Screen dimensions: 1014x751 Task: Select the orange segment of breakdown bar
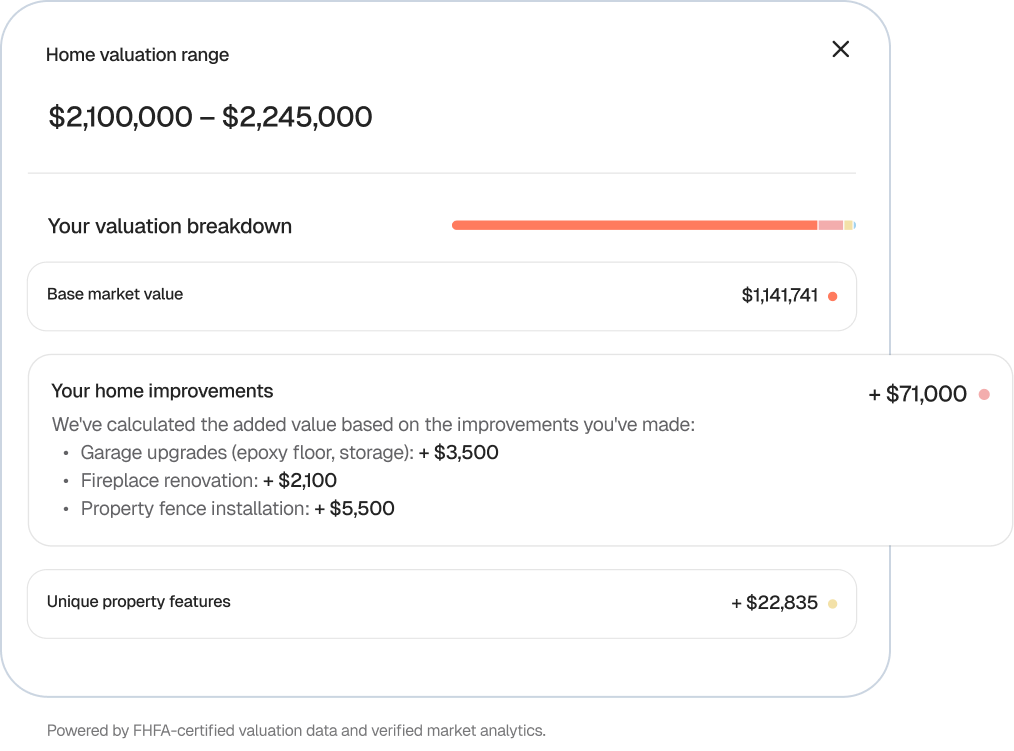tap(634, 225)
